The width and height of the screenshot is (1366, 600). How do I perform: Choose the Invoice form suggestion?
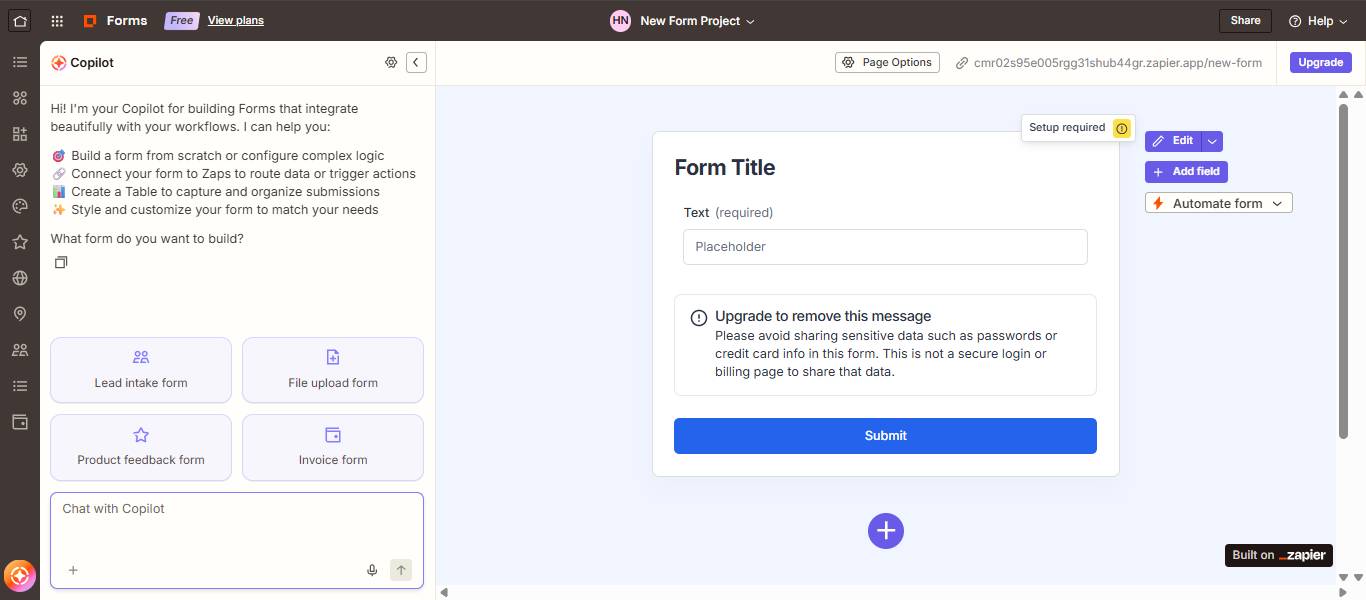tap(333, 447)
